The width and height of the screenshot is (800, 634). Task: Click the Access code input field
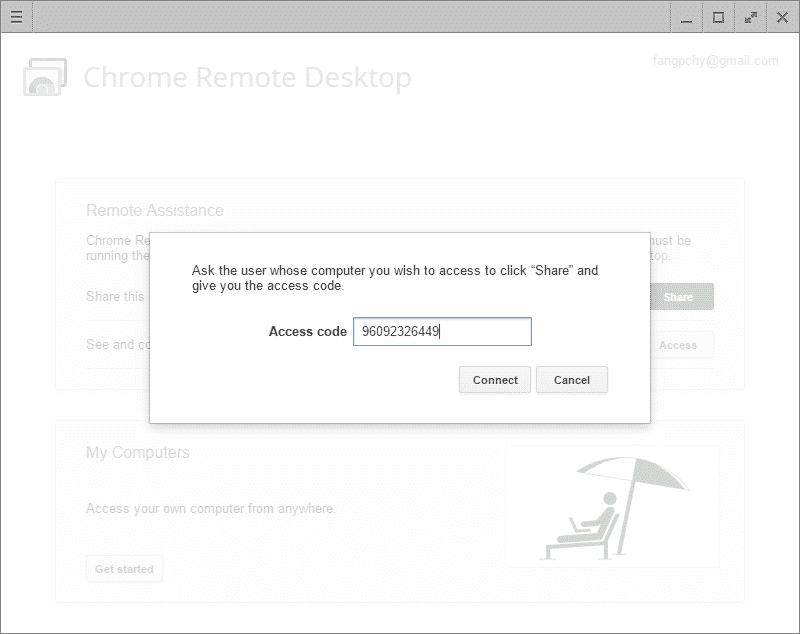tap(442, 332)
